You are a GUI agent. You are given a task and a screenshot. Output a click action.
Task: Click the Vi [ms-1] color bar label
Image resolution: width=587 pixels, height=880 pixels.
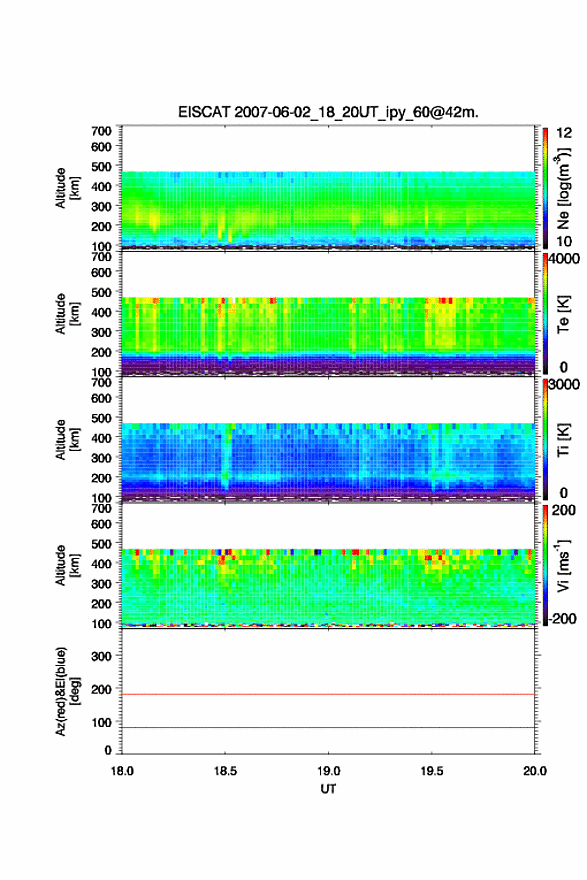coord(563,565)
